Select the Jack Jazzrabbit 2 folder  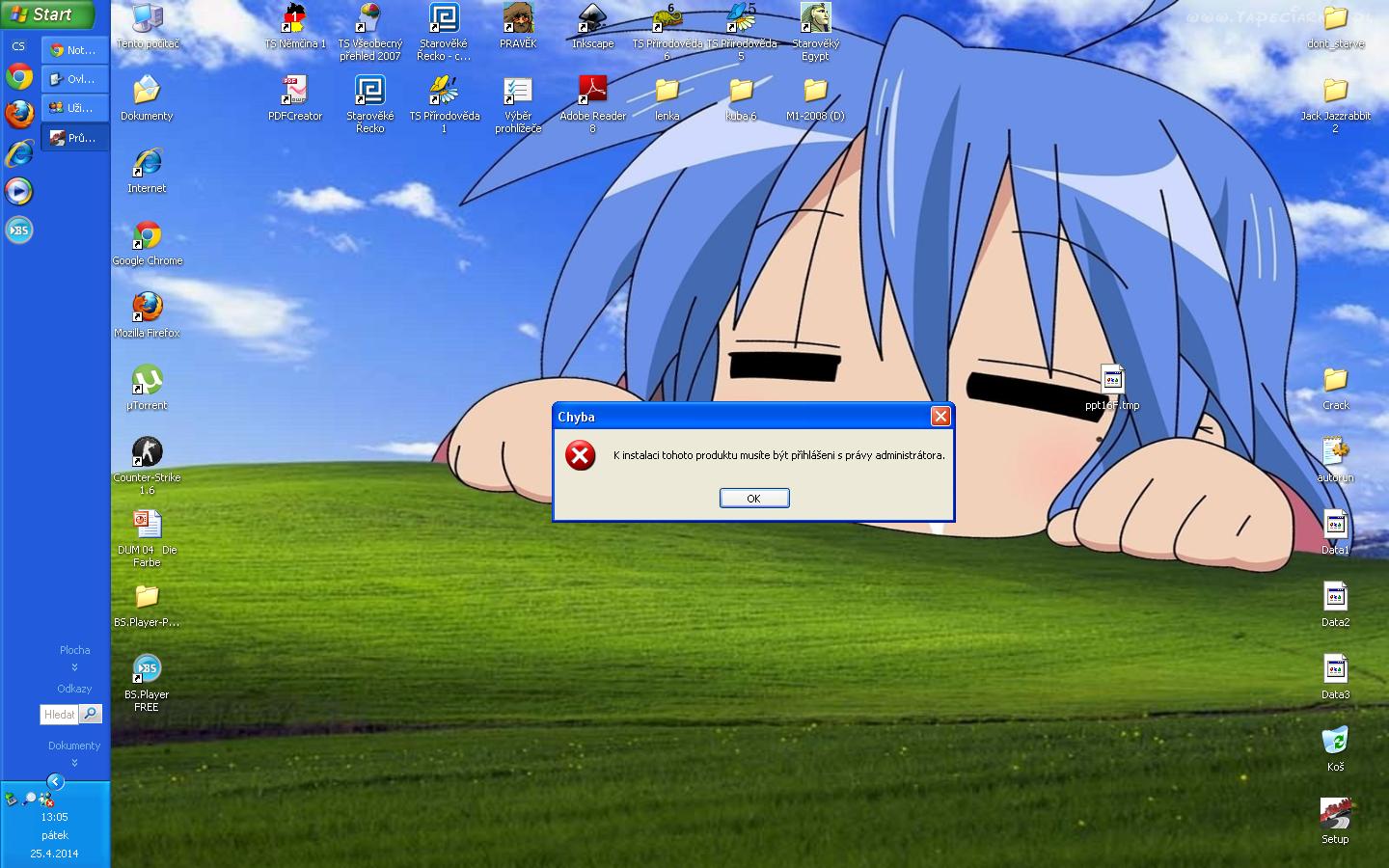1335,104
